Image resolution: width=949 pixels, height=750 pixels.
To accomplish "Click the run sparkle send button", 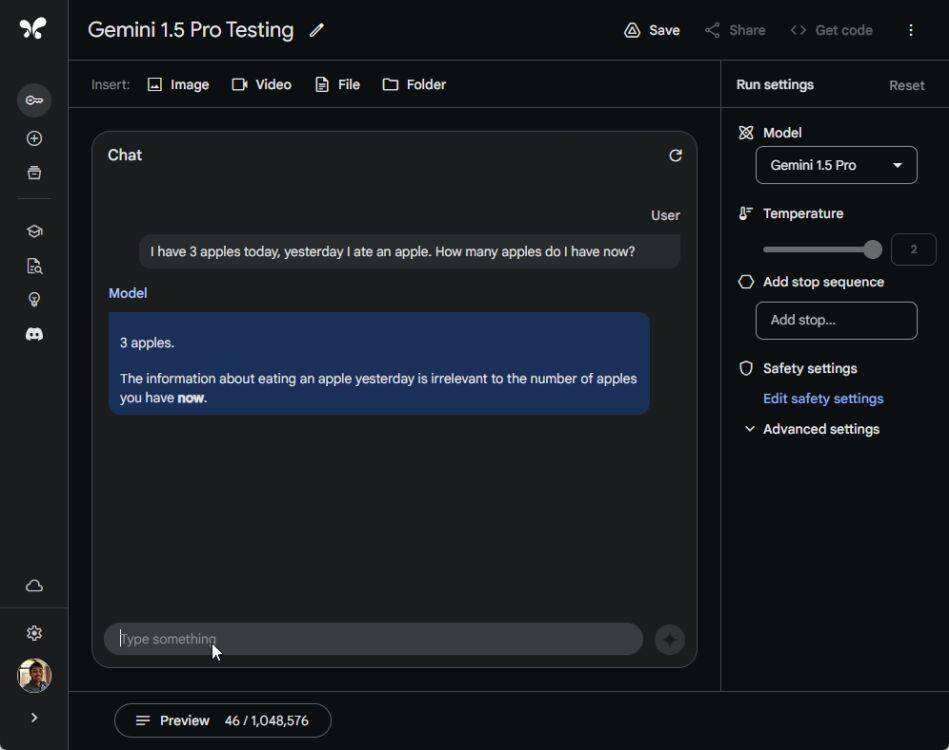I will [x=669, y=640].
